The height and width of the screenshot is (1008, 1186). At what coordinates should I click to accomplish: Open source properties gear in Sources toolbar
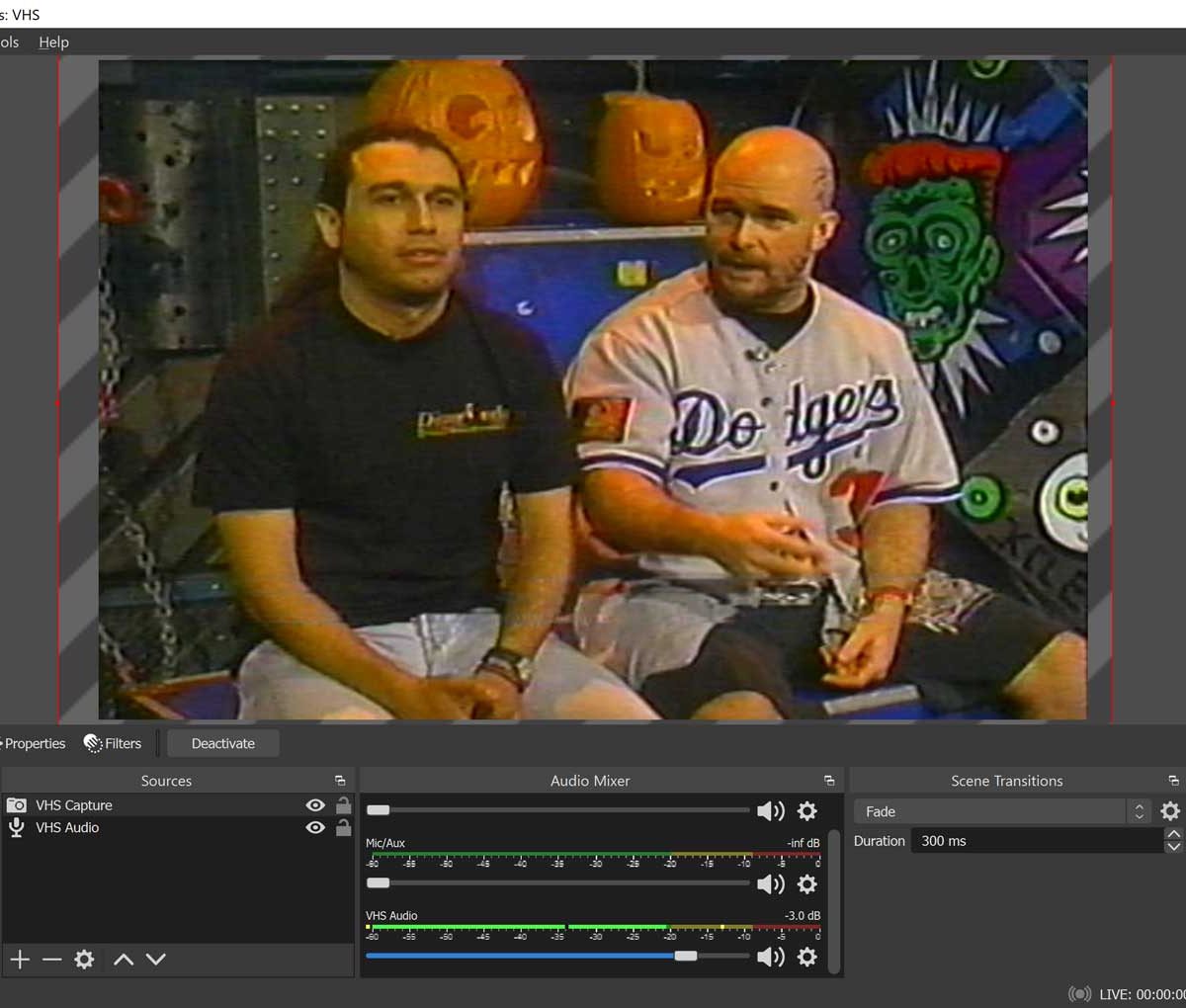coord(85,960)
